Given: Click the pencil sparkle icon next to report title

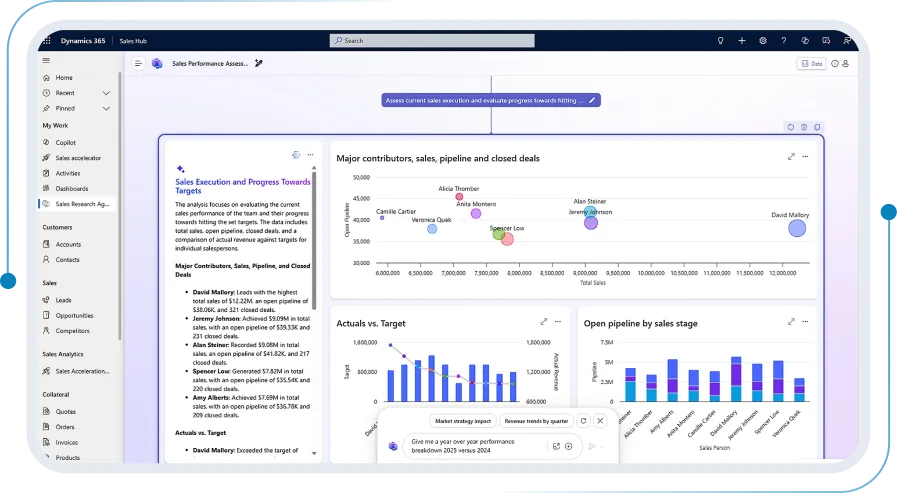Looking at the screenshot, I should (259, 63).
